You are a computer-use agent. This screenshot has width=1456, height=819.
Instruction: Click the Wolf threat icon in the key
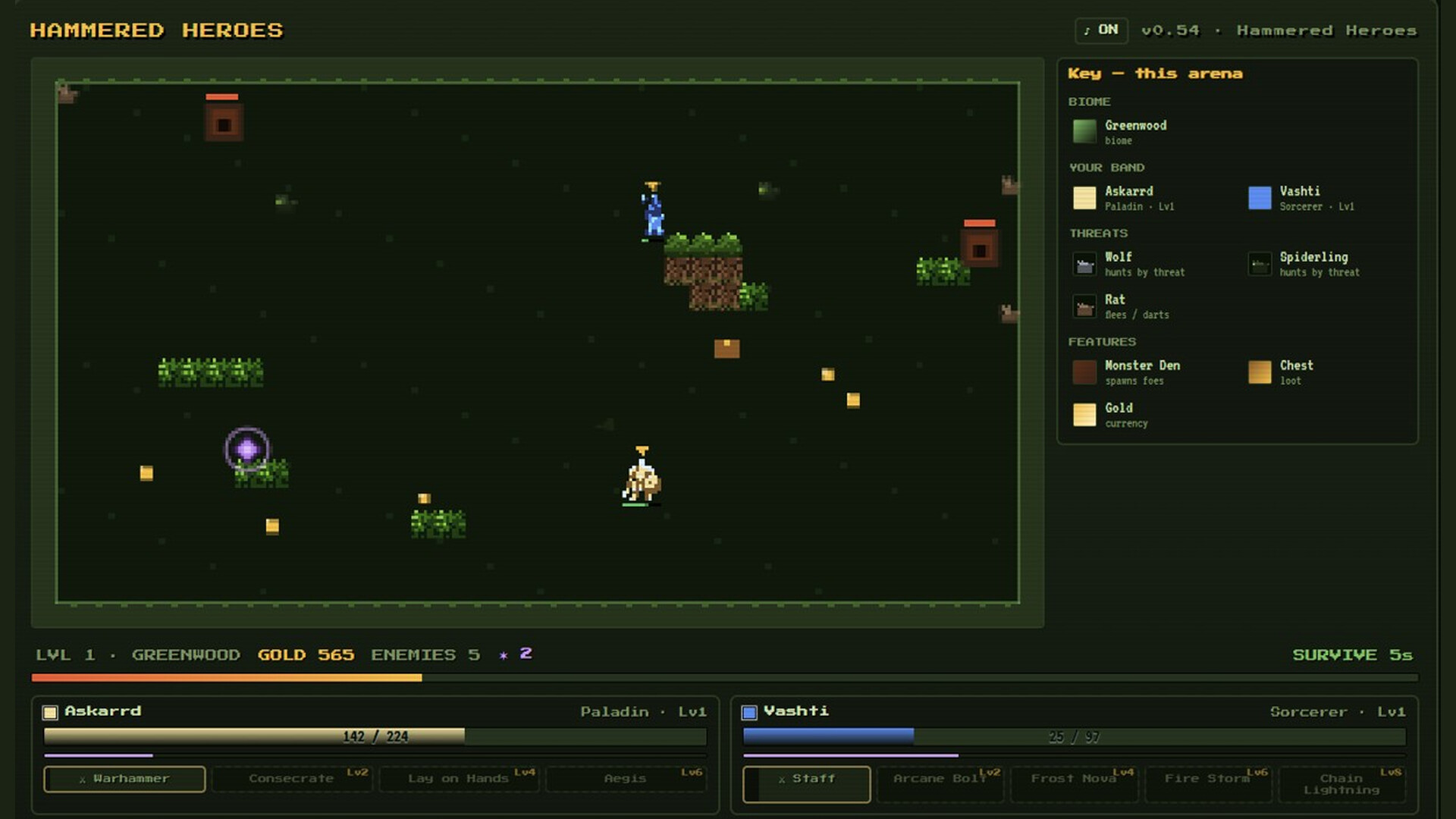pos(1084,264)
